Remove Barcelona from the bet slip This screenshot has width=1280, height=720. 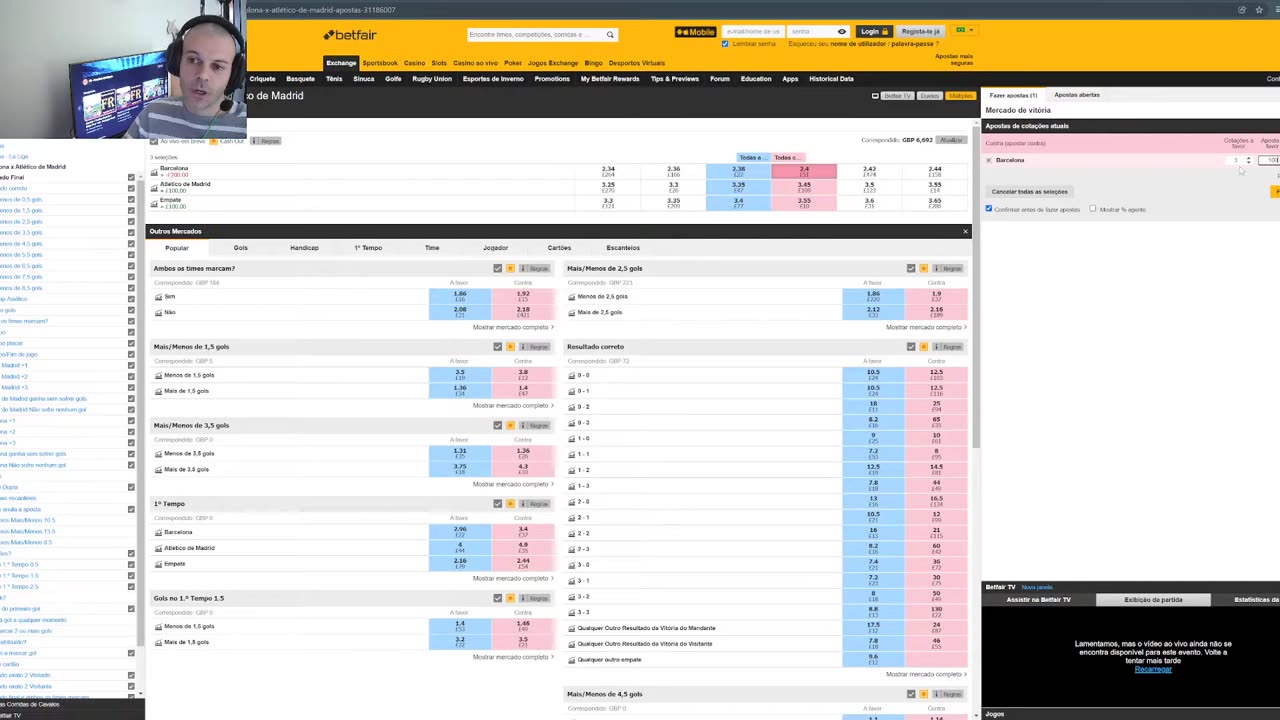[x=989, y=160]
